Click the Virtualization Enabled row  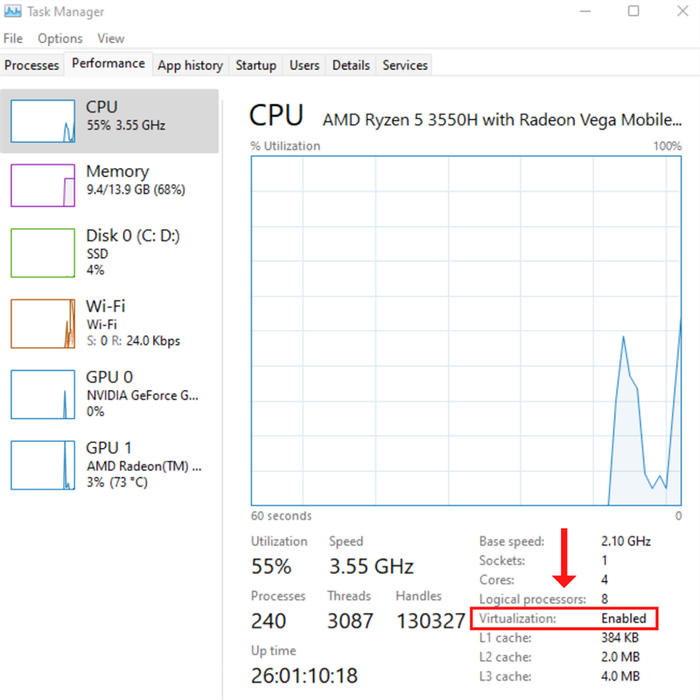pos(564,618)
